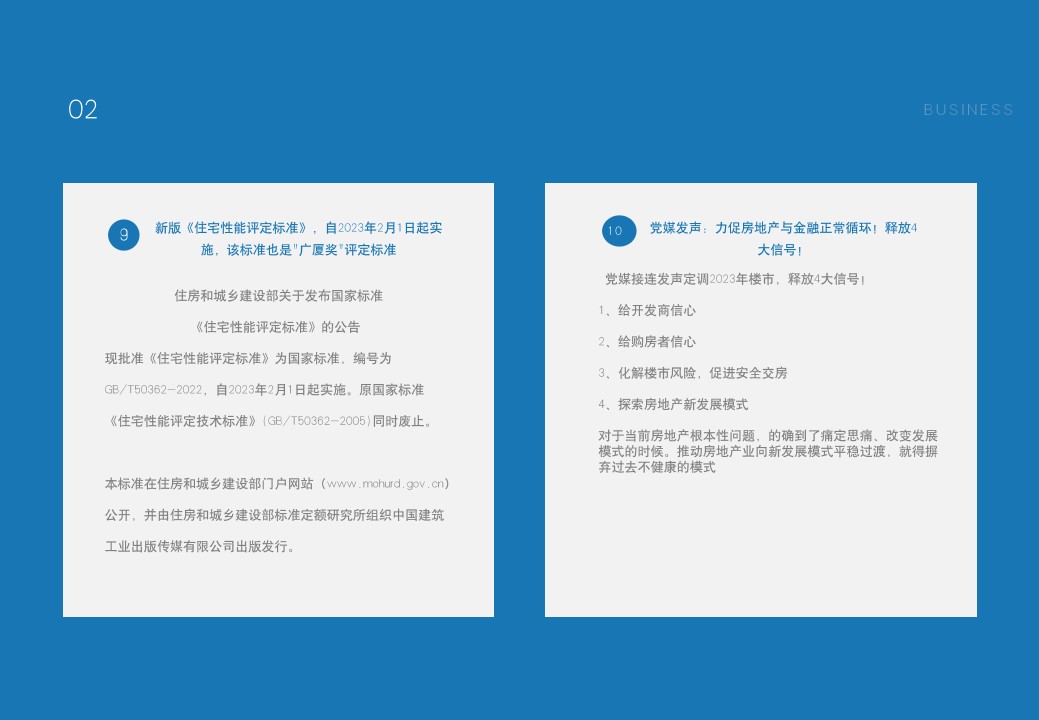Viewport: 1039px width, 720px height.
Task: Click the 该标准也是"广厦奖"评定标准 subtitle line
Action: click(298, 250)
